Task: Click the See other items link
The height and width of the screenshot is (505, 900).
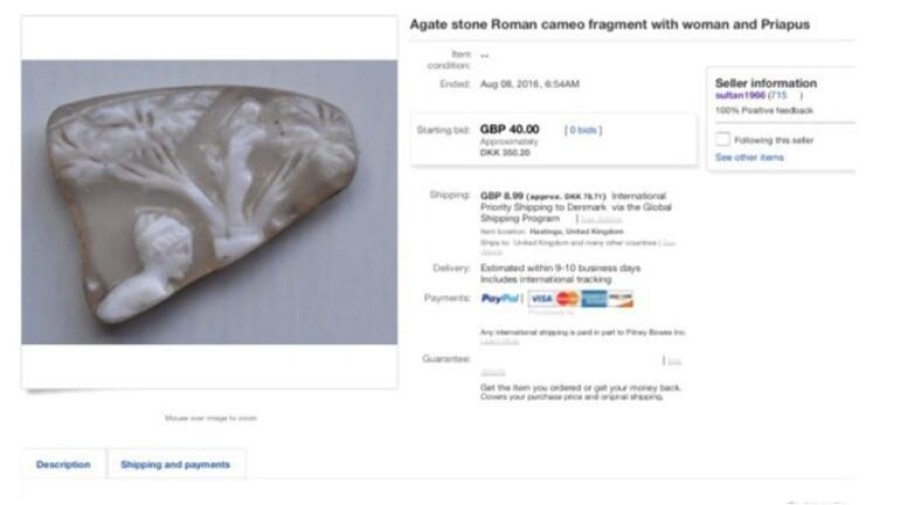Action: pos(749,158)
